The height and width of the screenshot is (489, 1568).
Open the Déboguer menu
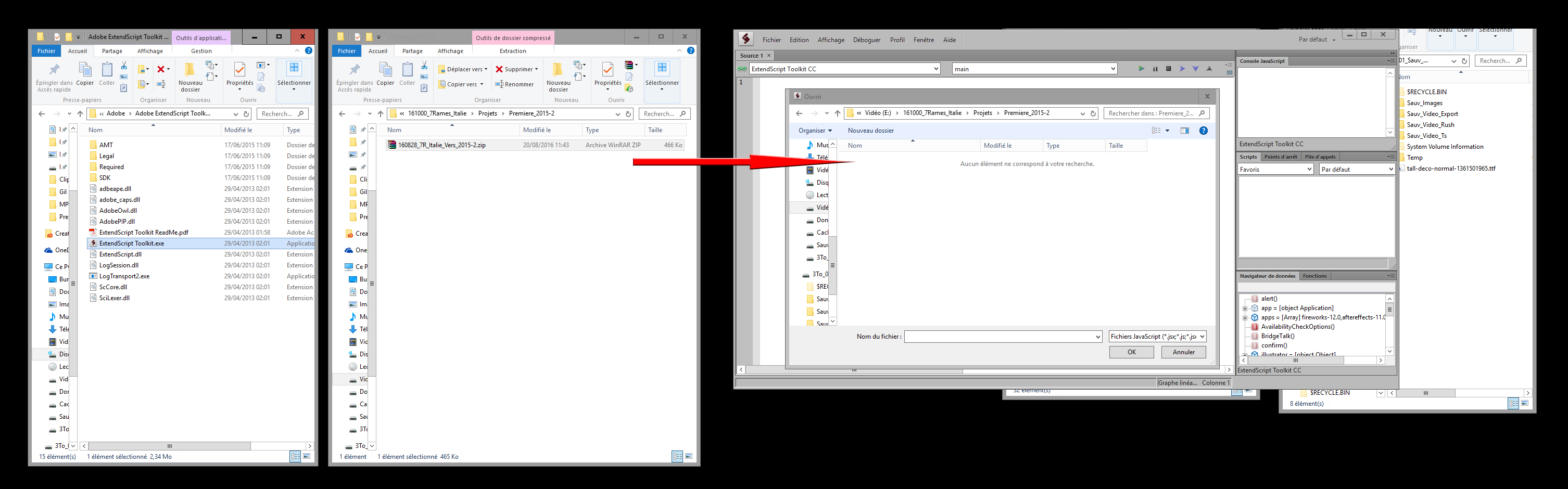pyautogui.click(x=866, y=40)
